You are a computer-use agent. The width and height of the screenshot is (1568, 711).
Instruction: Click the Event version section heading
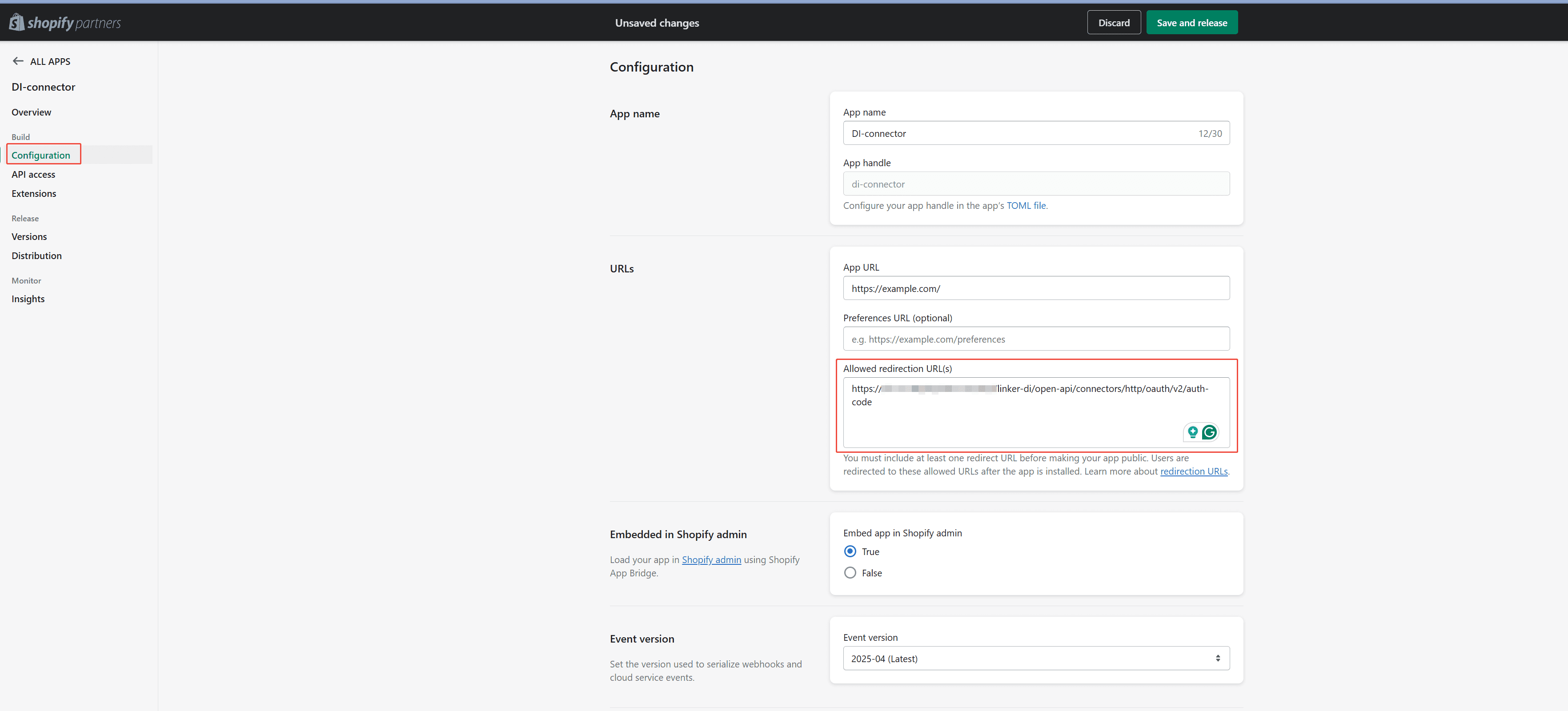tap(642, 639)
